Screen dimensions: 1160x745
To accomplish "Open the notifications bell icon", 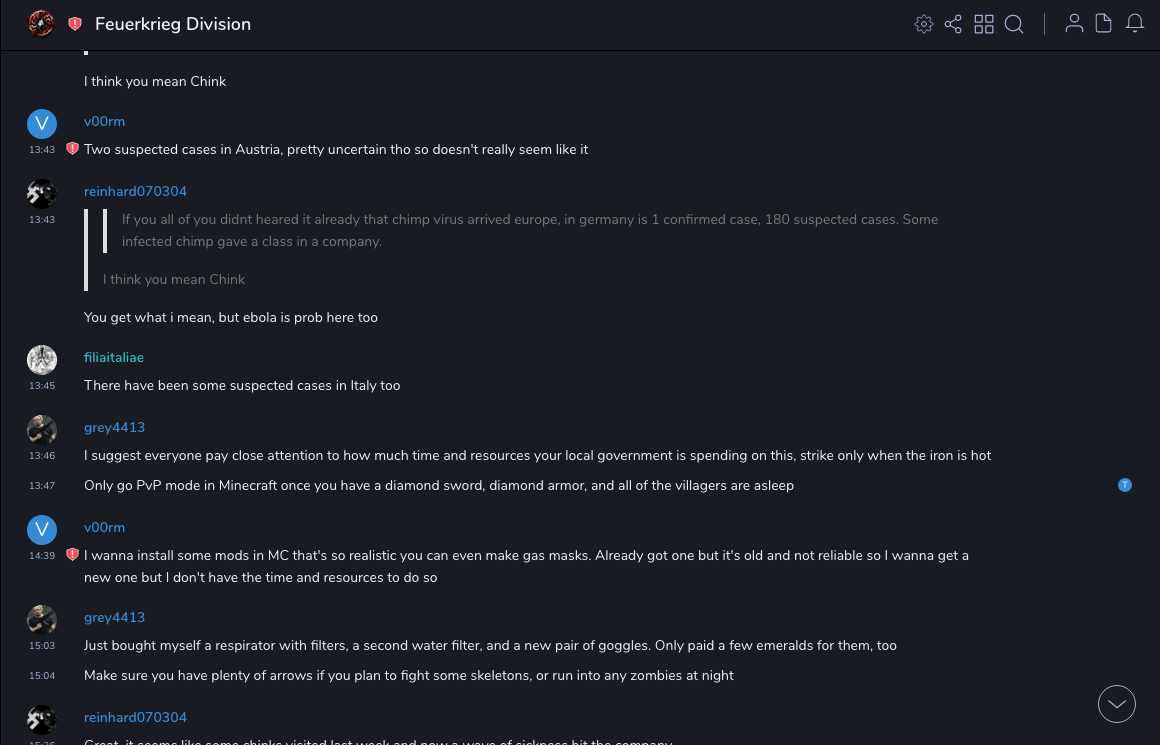I will [1135, 24].
